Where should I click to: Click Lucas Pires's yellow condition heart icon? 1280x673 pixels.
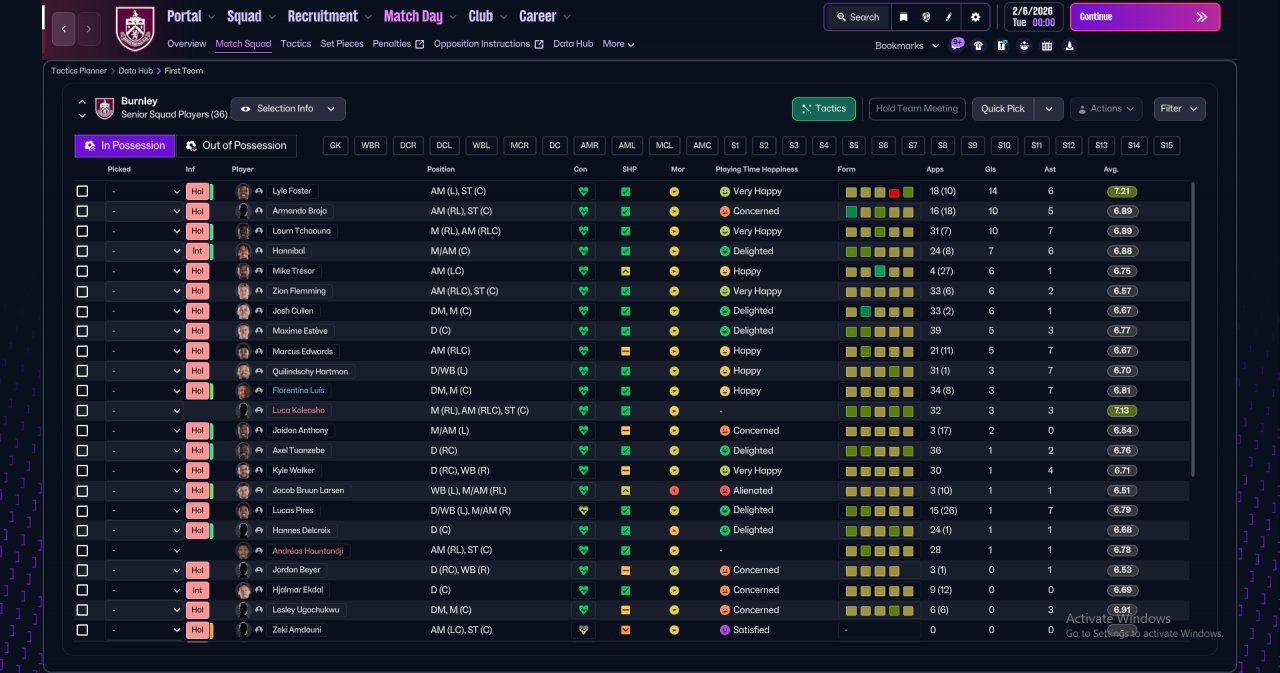(584, 510)
